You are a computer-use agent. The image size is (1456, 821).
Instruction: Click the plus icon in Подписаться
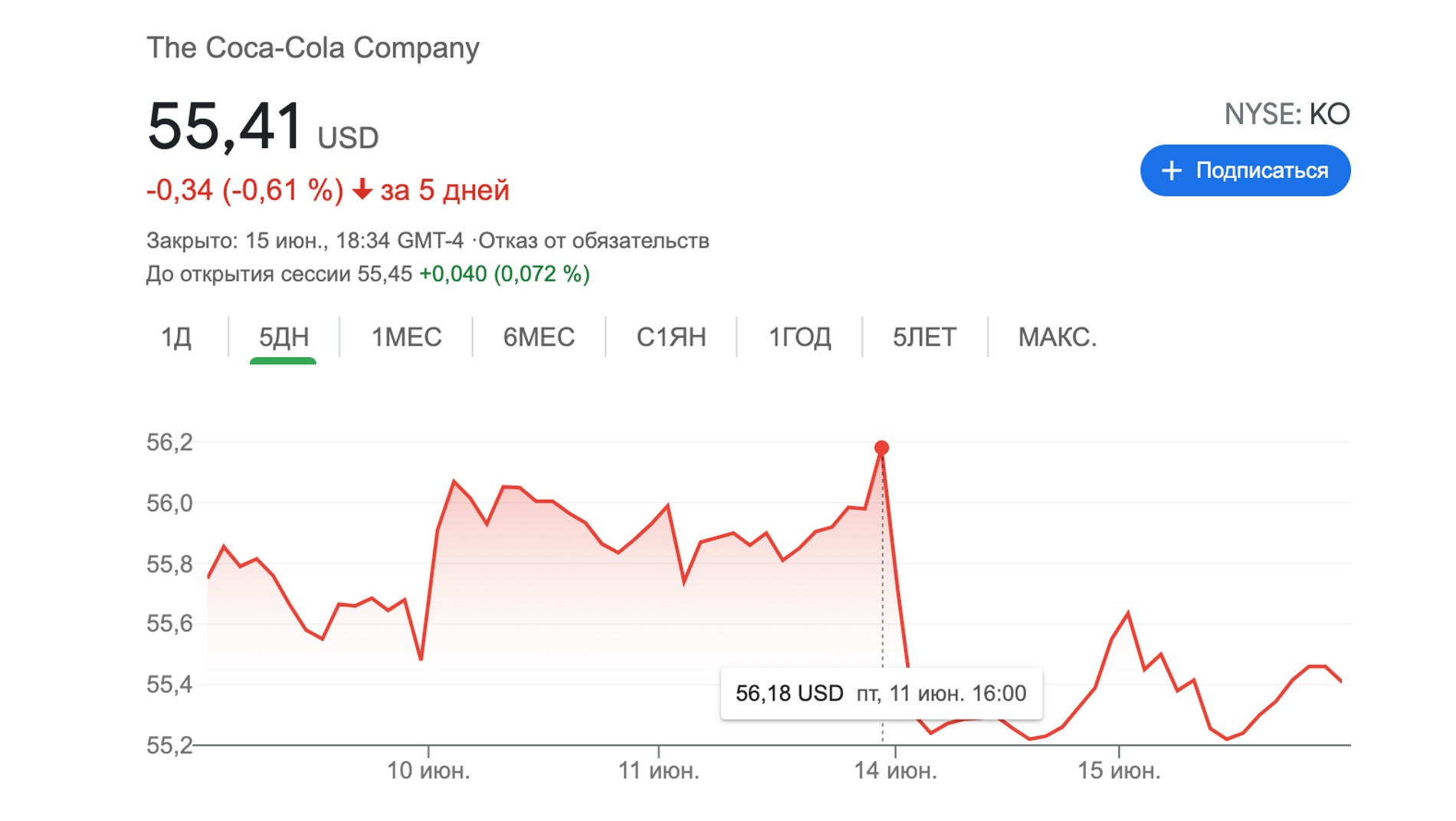[x=1172, y=170]
